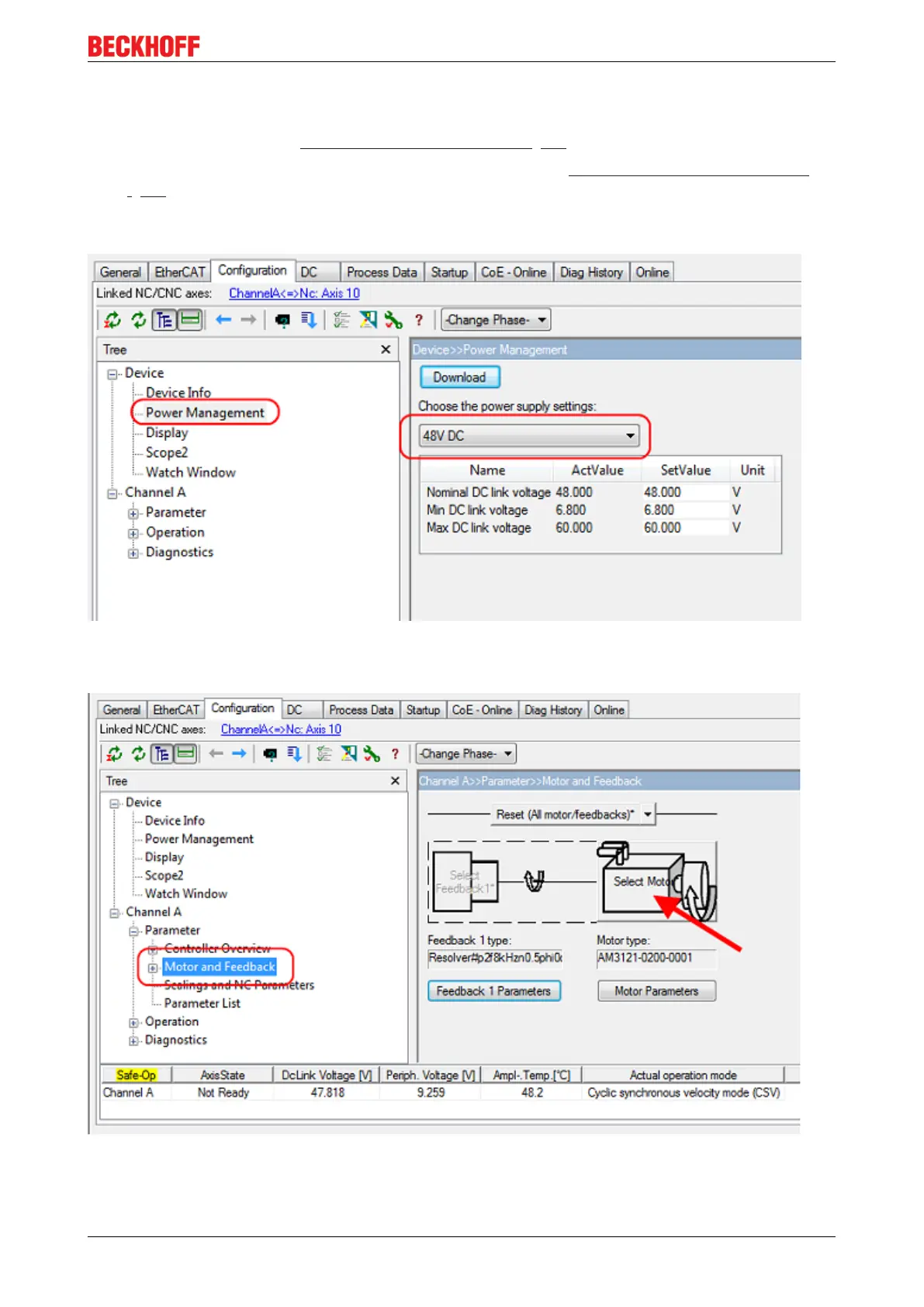This screenshot has height=1307, width=924.
Task: Open ChannelA<=>Nc: Axis 10 link in Power Management screenshot
Action: pos(294,293)
